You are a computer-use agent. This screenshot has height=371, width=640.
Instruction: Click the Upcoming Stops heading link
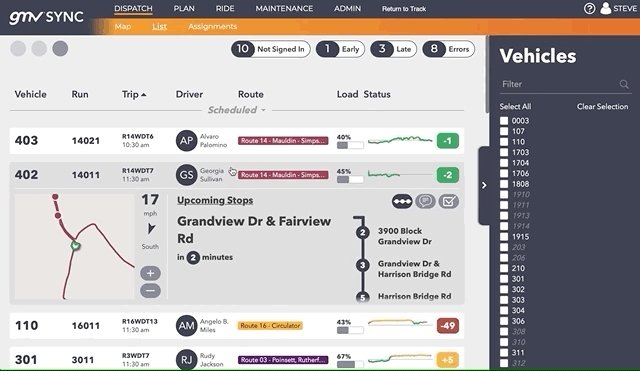pyautogui.click(x=215, y=200)
